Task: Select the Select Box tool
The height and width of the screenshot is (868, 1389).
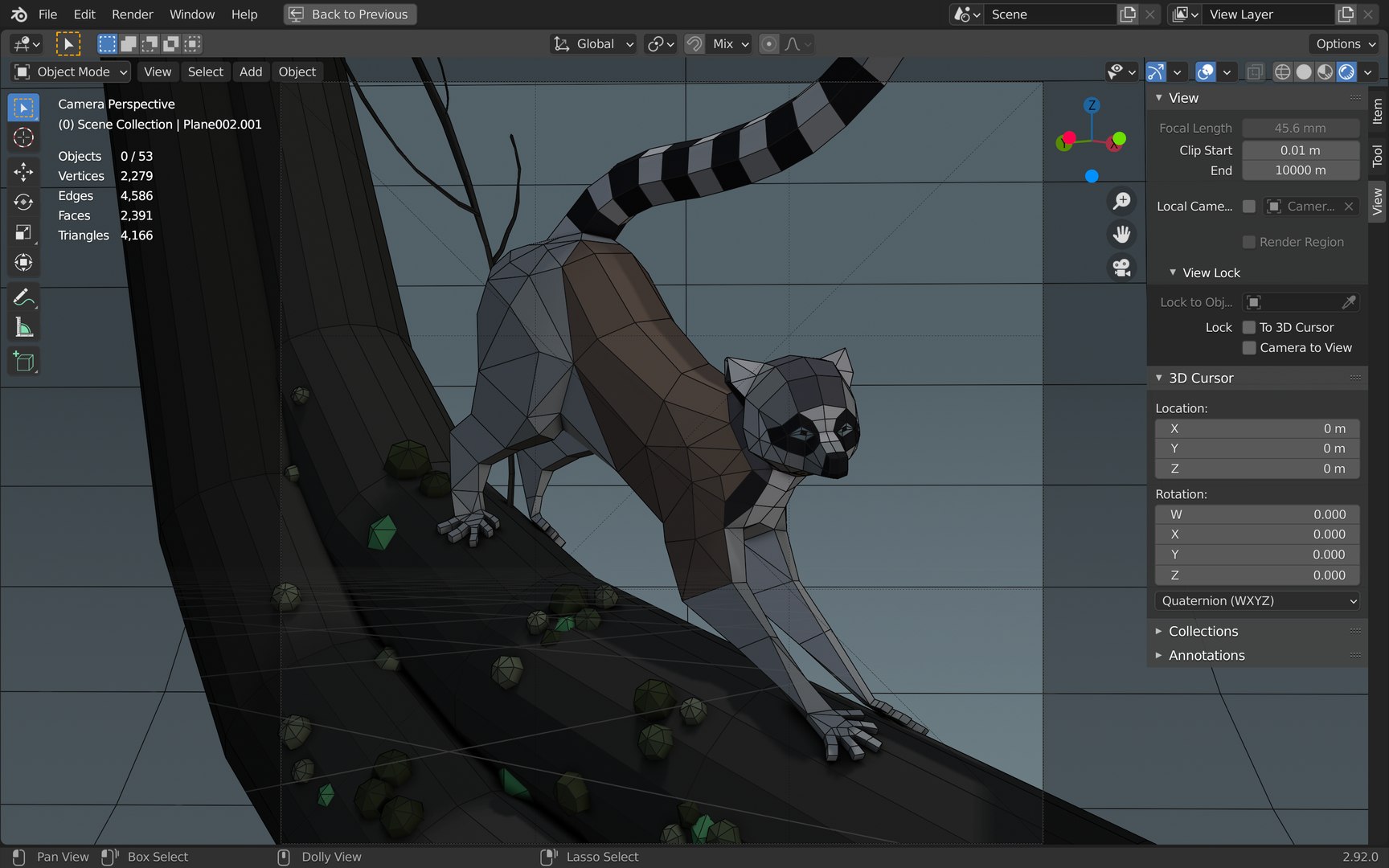Action: coord(23,108)
